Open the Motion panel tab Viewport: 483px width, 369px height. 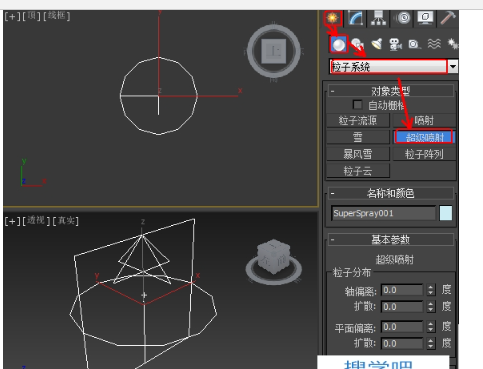[x=402, y=18]
